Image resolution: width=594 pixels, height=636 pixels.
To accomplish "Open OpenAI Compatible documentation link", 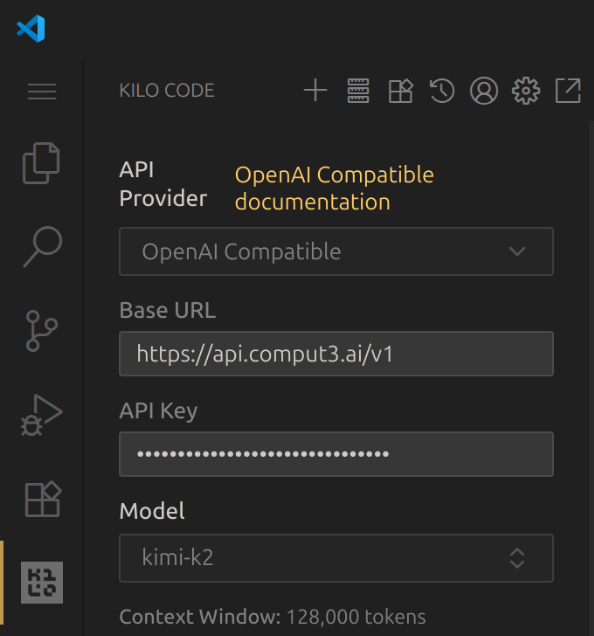I will [x=334, y=188].
